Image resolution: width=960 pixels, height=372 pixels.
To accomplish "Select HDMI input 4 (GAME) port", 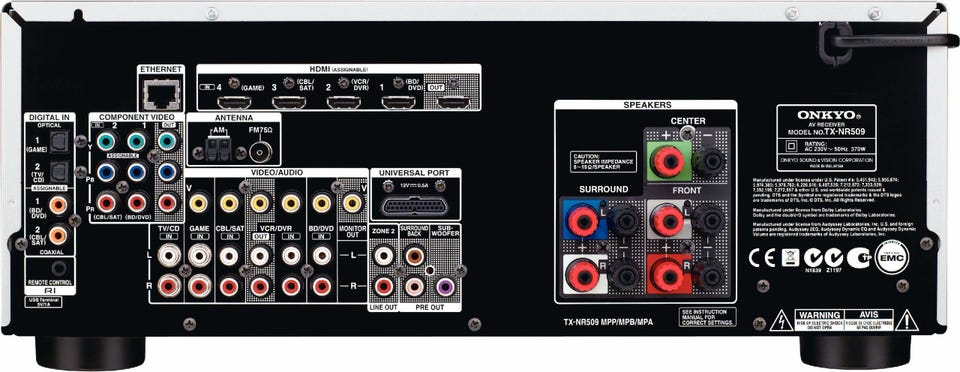I will (x=234, y=102).
